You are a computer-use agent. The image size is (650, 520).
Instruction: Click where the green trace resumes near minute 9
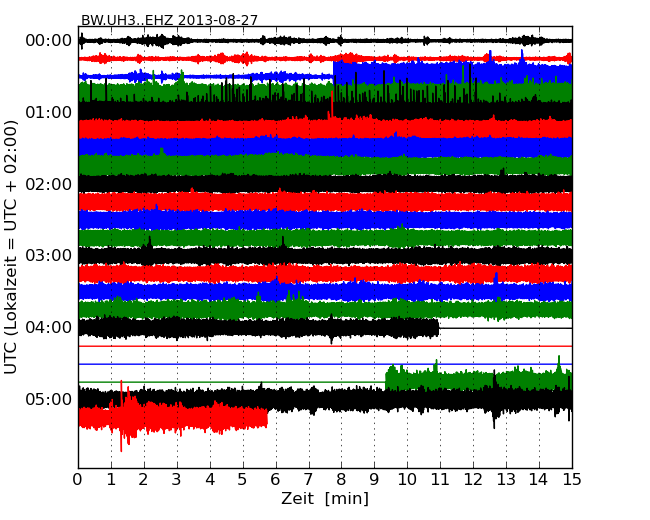click(x=386, y=379)
